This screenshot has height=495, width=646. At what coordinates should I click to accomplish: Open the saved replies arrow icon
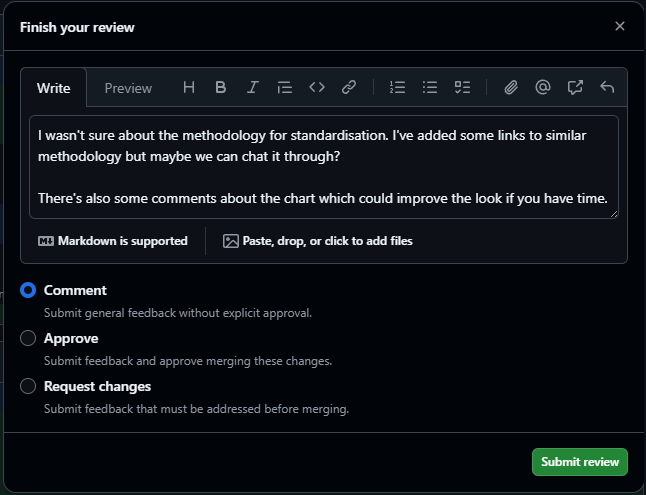tap(607, 88)
